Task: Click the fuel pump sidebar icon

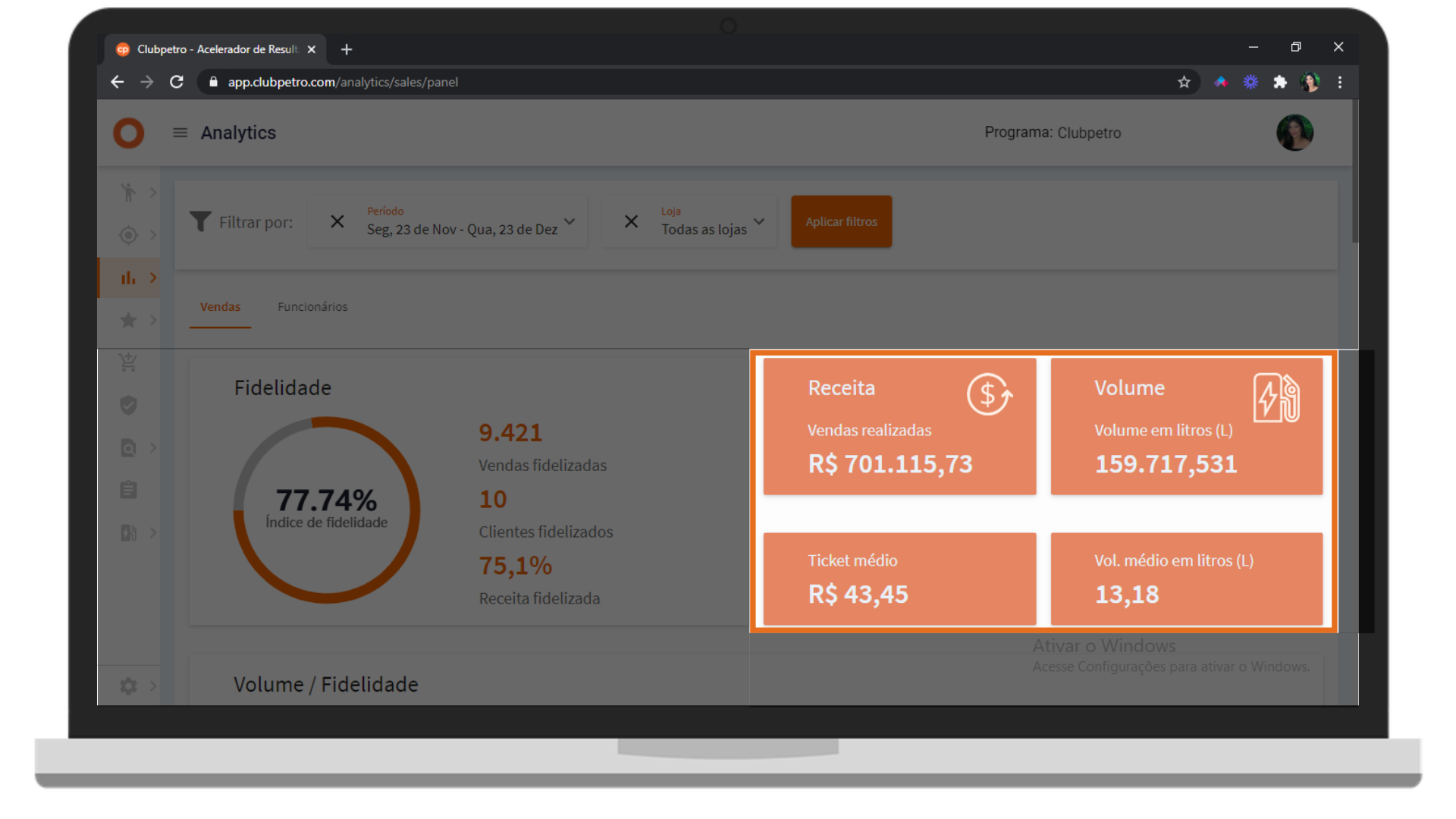Action: click(128, 532)
